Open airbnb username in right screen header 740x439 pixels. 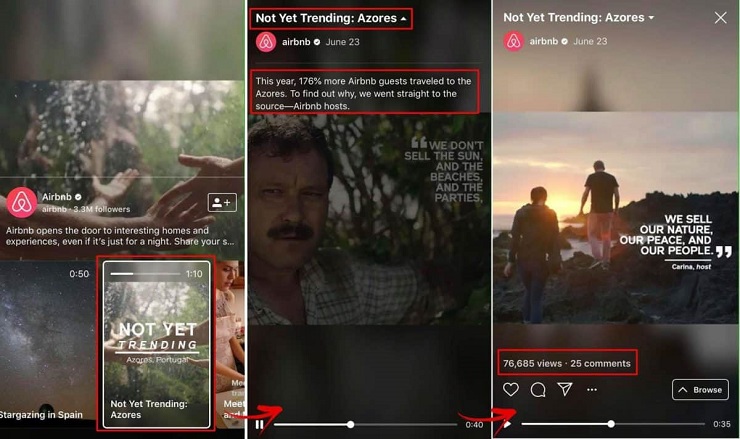[x=544, y=41]
